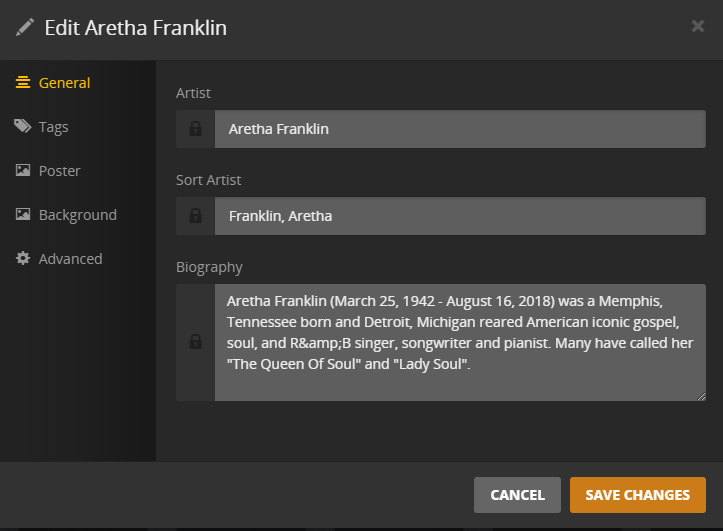The height and width of the screenshot is (531, 723).
Task: Click into the Artist name field
Action: (460, 129)
